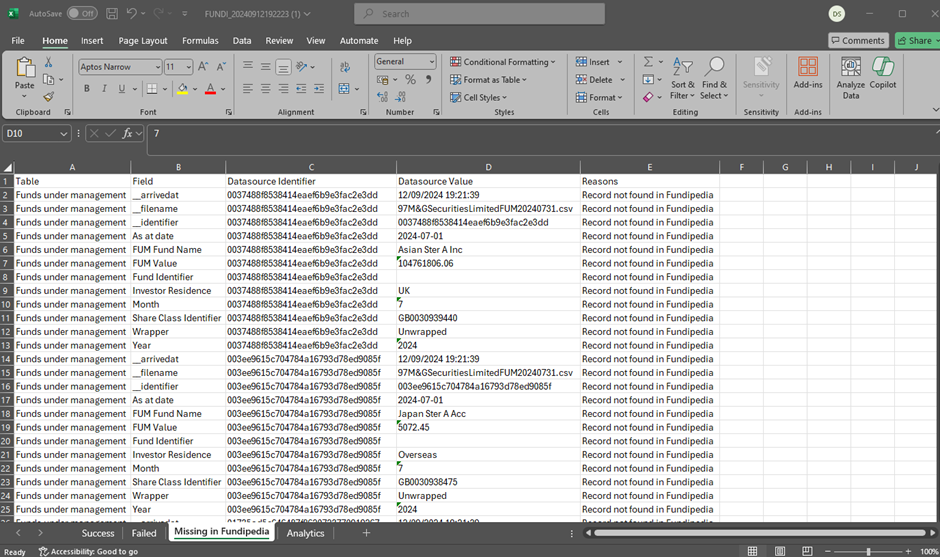The image size is (940, 557).
Task: Toggle italic formatting
Action: (104, 89)
